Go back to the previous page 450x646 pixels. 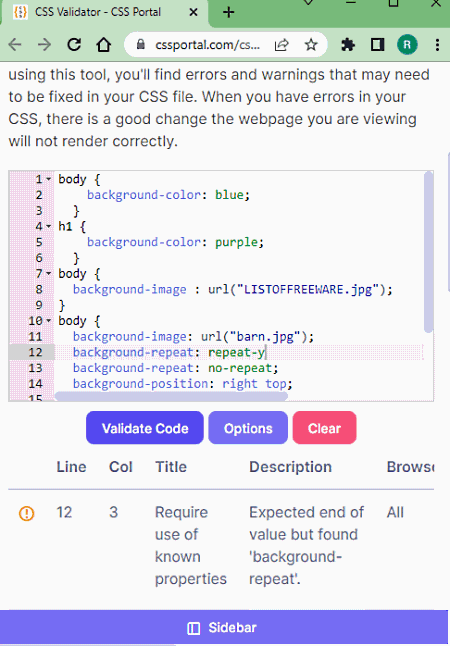(15, 44)
